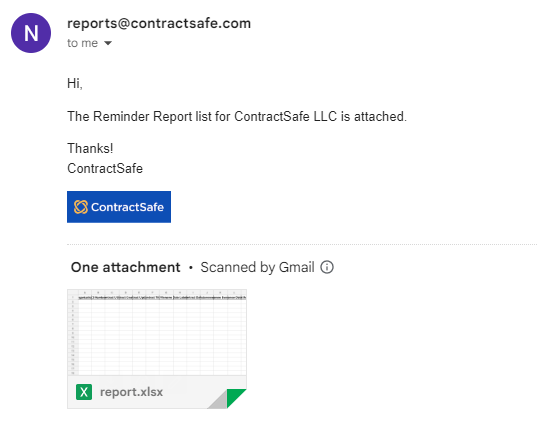Click the "Thanks!" closing line
The height and width of the screenshot is (422, 538).
(x=90, y=148)
